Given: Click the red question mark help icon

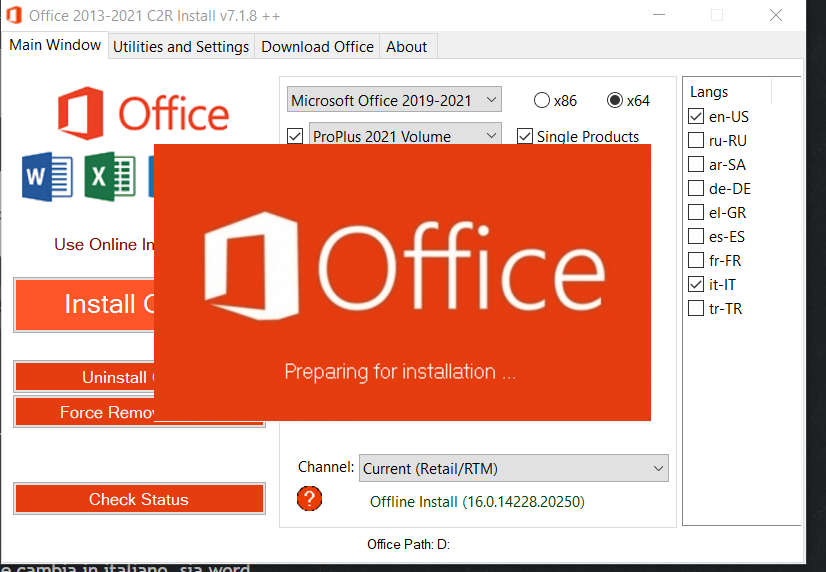Looking at the screenshot, I should (309, 499).
